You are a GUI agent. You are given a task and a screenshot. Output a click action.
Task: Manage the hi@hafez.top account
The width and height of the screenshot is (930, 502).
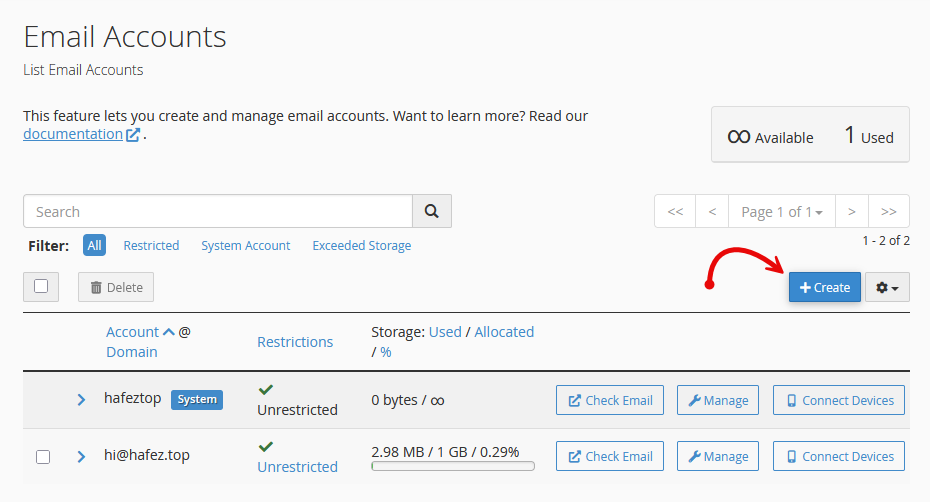(x=718, y=456)
